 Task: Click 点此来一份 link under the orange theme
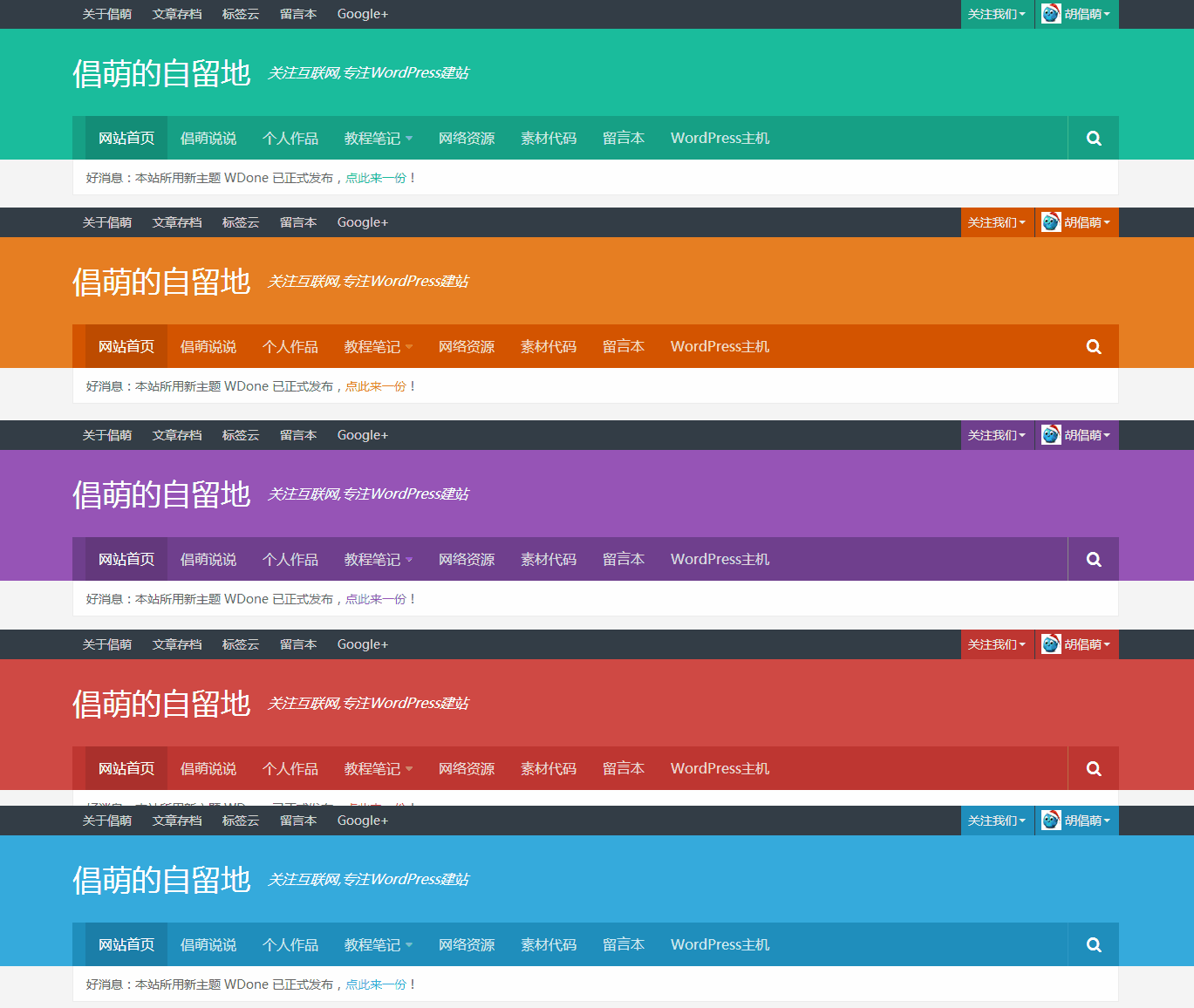click(x=376, y=386)
